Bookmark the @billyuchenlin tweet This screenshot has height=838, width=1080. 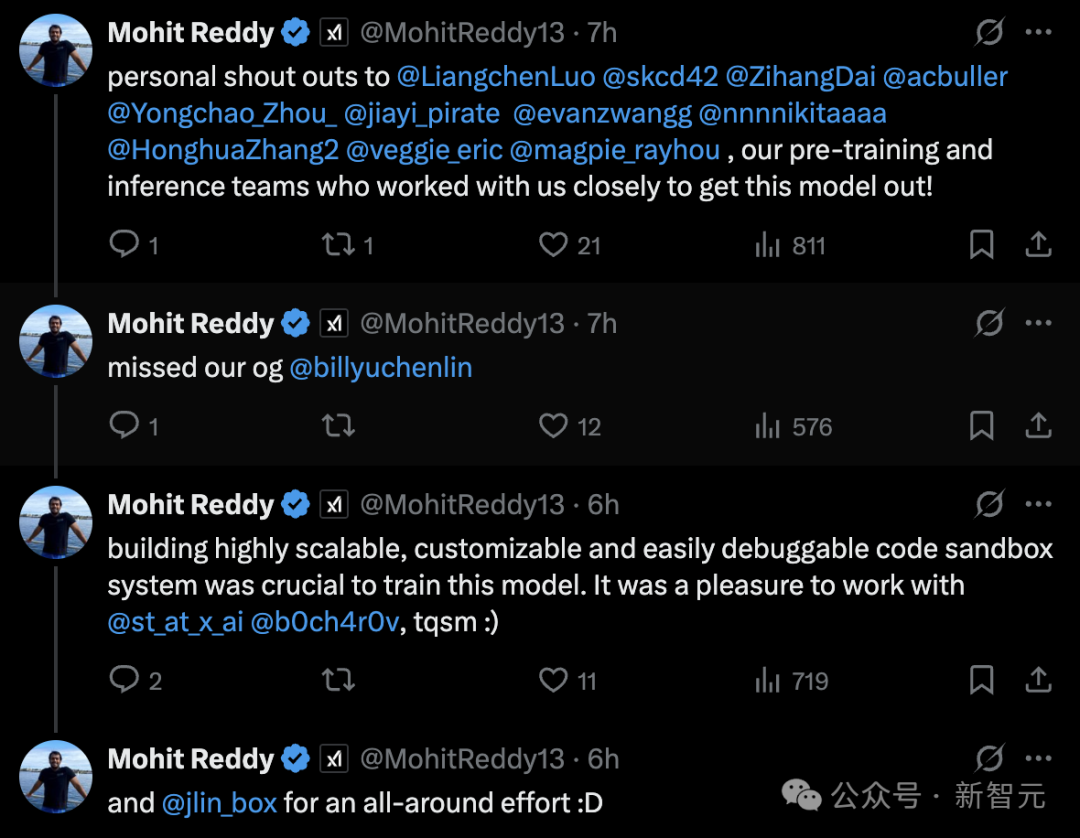pyautogui.click(x=982, y=427)
